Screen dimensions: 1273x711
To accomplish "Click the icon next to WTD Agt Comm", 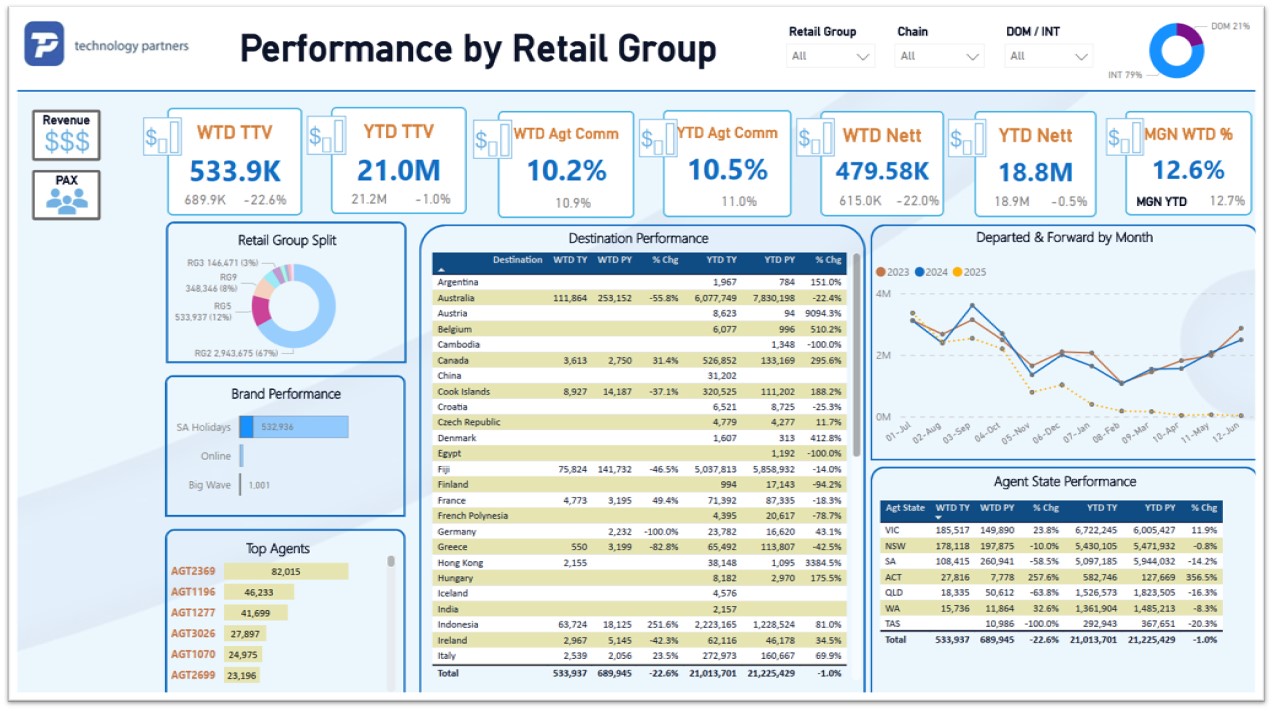I will [493, 139].
